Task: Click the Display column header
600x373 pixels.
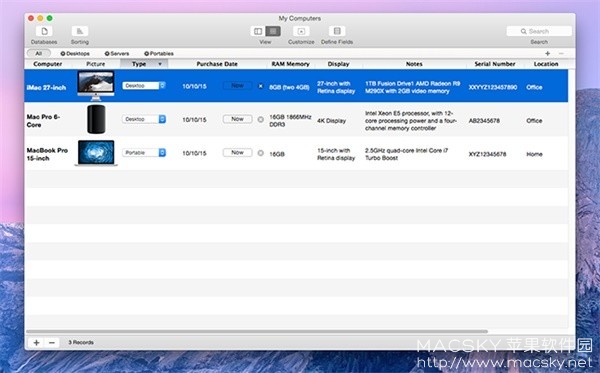Action: (x=338, y=64)
